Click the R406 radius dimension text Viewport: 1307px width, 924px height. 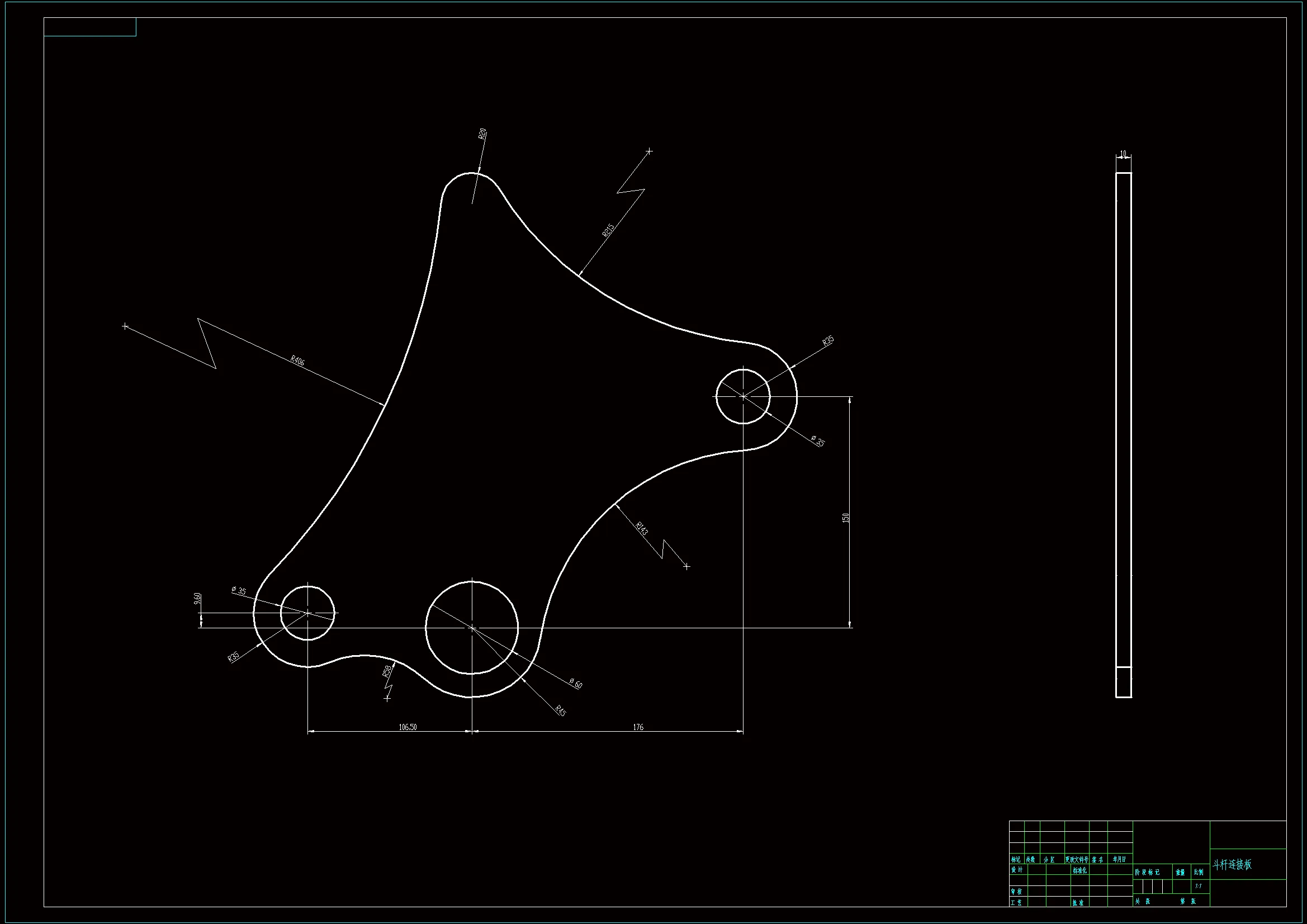(x=298, y=360)
